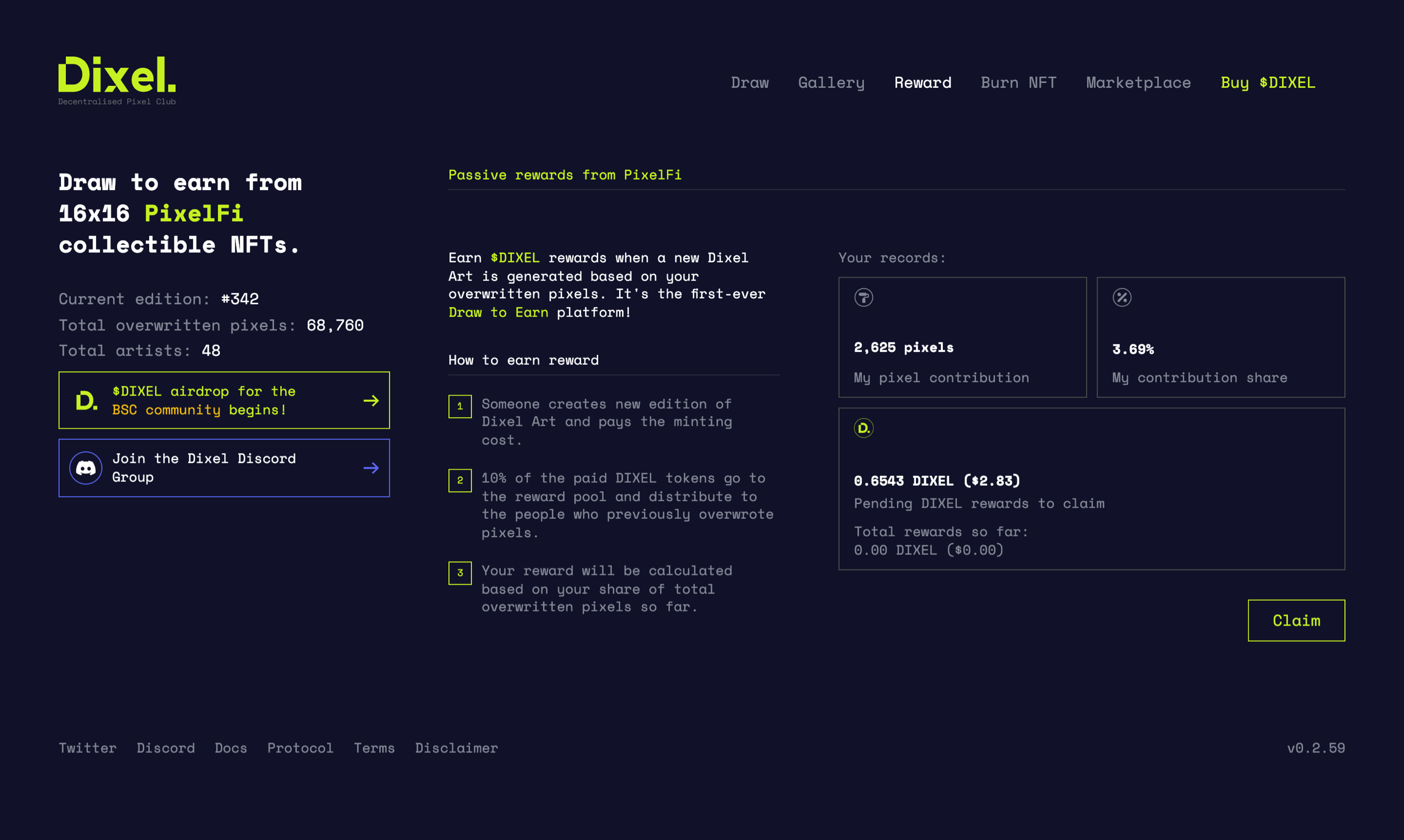Image resolution: width=1404 pixels, height=840 pixels.
Task: Open the Protocol footer link
Action: [300, 748]
